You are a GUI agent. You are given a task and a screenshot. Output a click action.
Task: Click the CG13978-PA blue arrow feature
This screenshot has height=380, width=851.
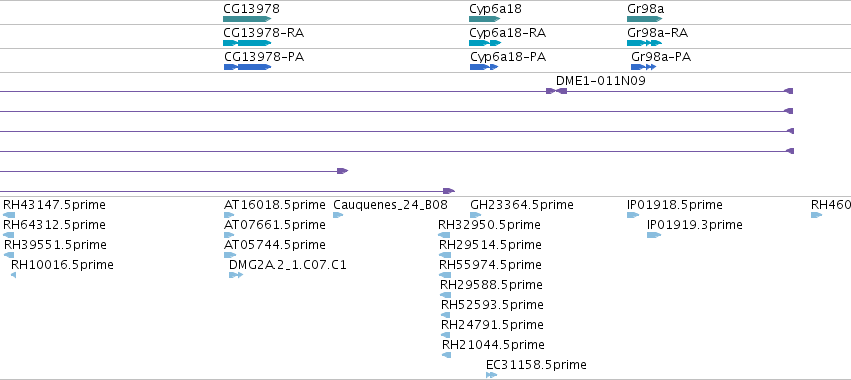pyautogui.click(x=247, y=67)
